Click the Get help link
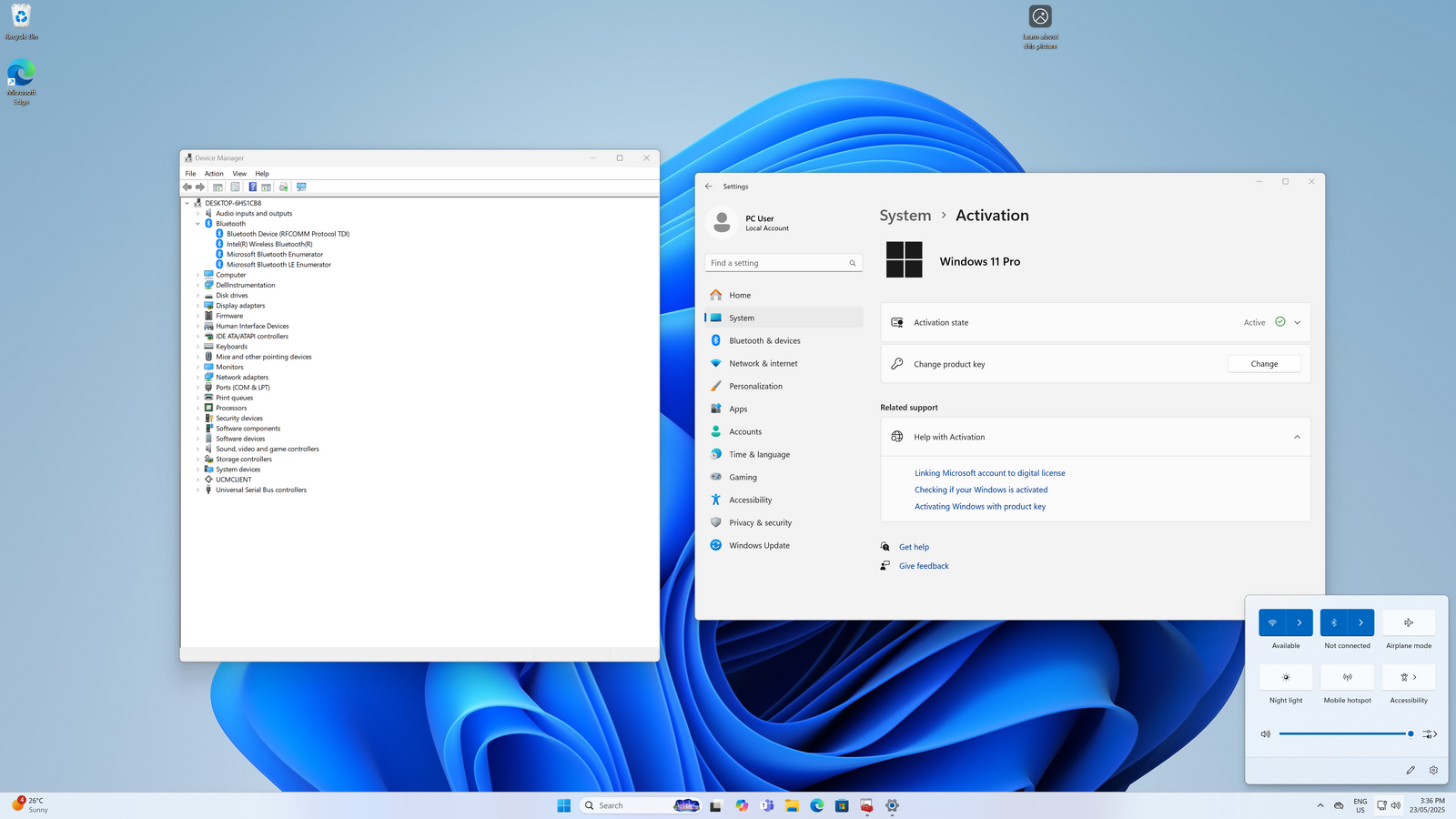The width and height of the screenshot is (1456, 819). pos(914,547)
